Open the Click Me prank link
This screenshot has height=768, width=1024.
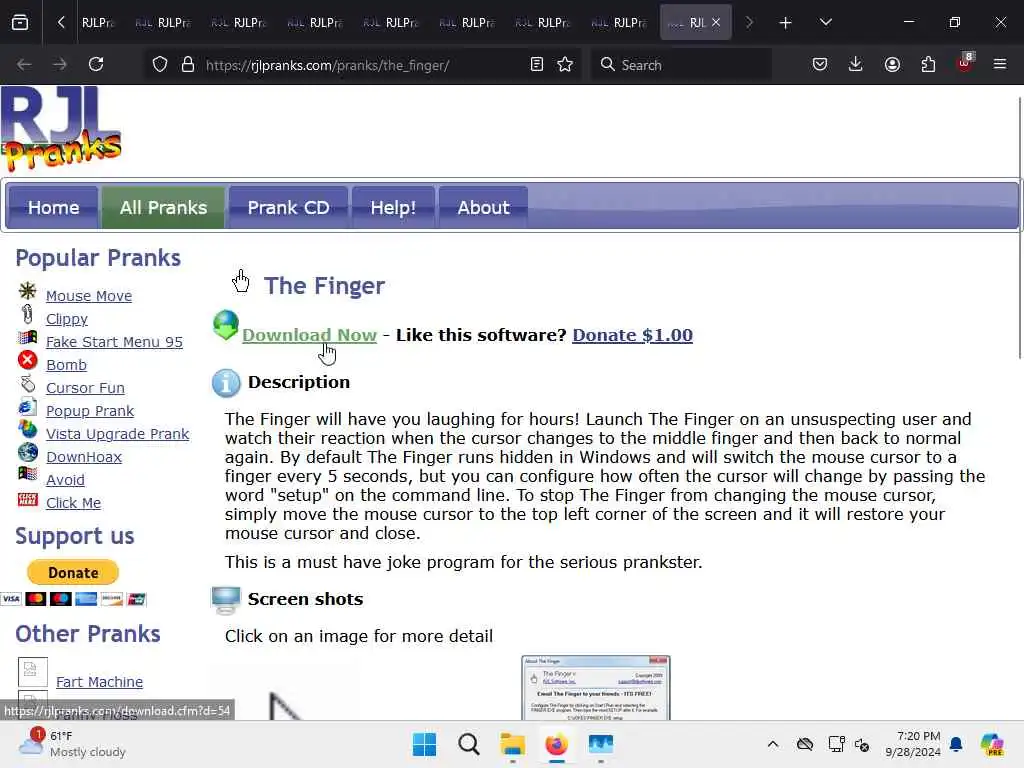click(73, 502)
